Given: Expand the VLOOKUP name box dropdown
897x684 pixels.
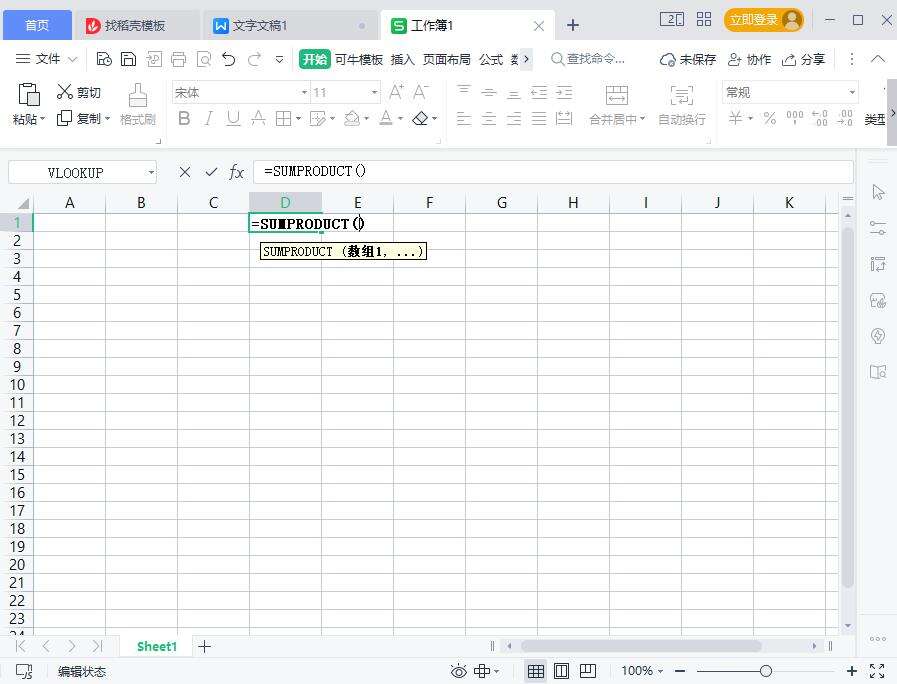Looking at the screenshot, I should (151, 173).
